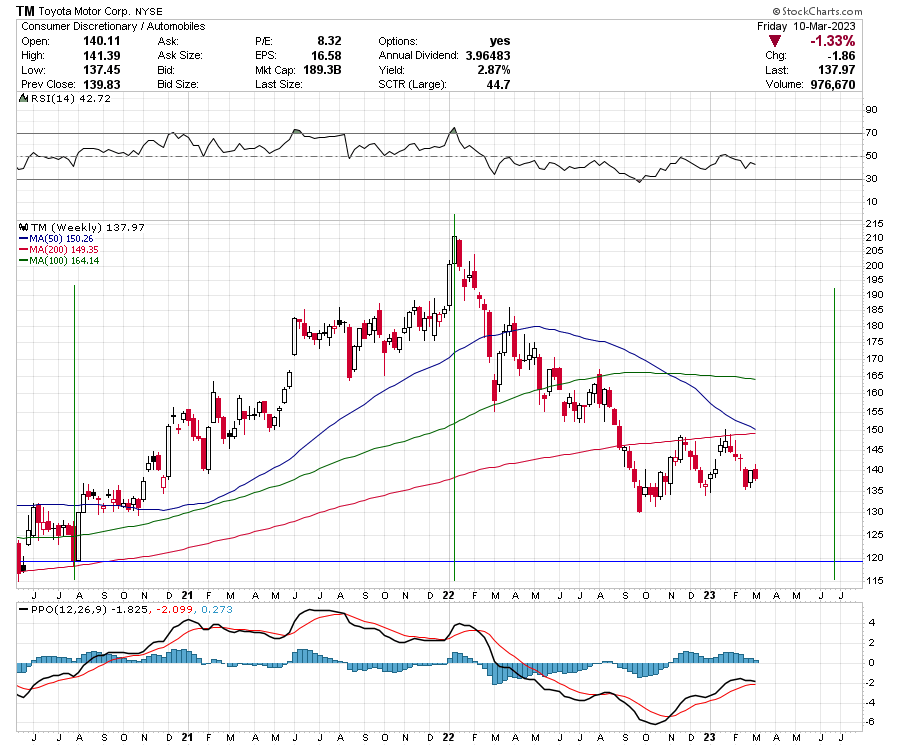Click the Open value 140.11
The width and height of the screenshot is (900, 746).
pos(102,41)
